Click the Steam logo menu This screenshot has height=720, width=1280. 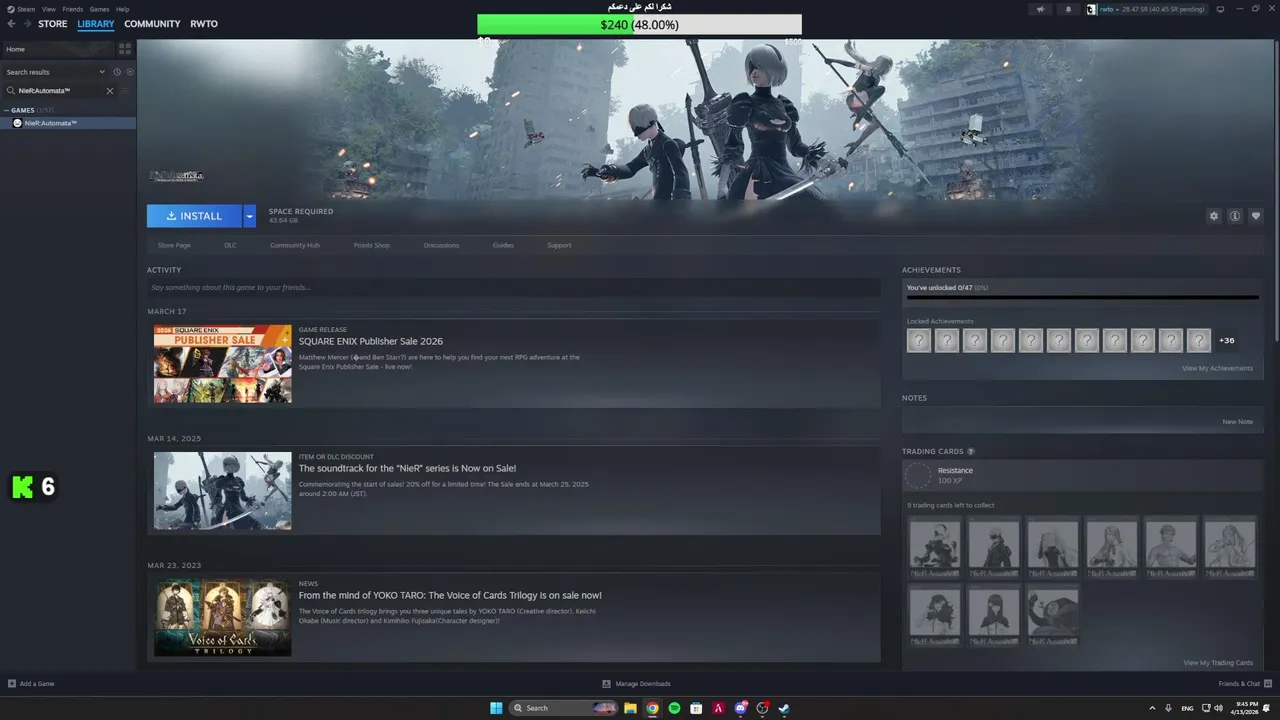pos(20,9)
